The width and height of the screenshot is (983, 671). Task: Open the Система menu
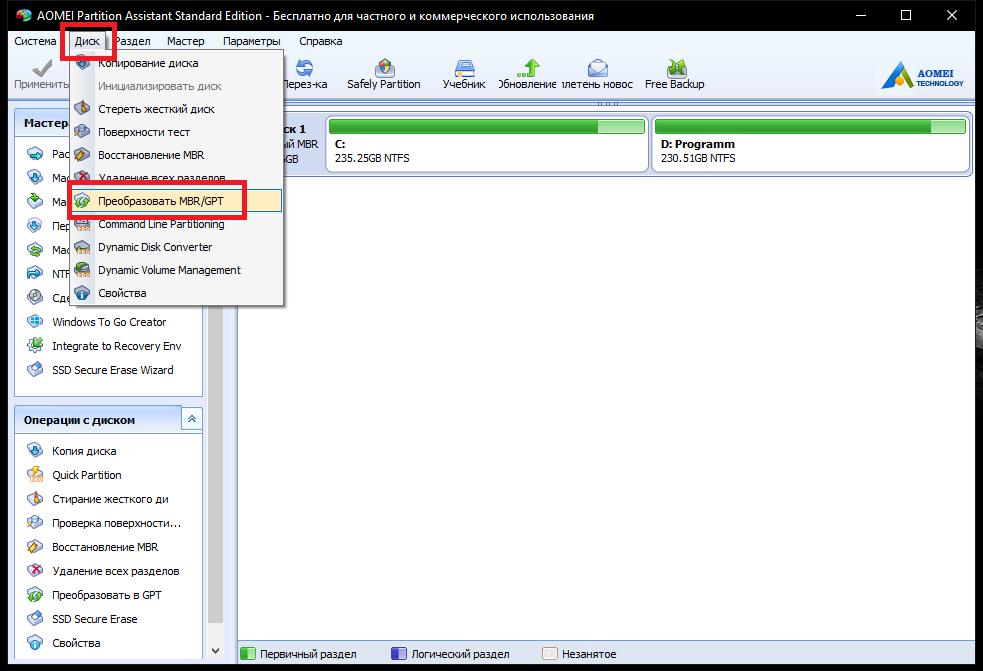click(35, 41)
